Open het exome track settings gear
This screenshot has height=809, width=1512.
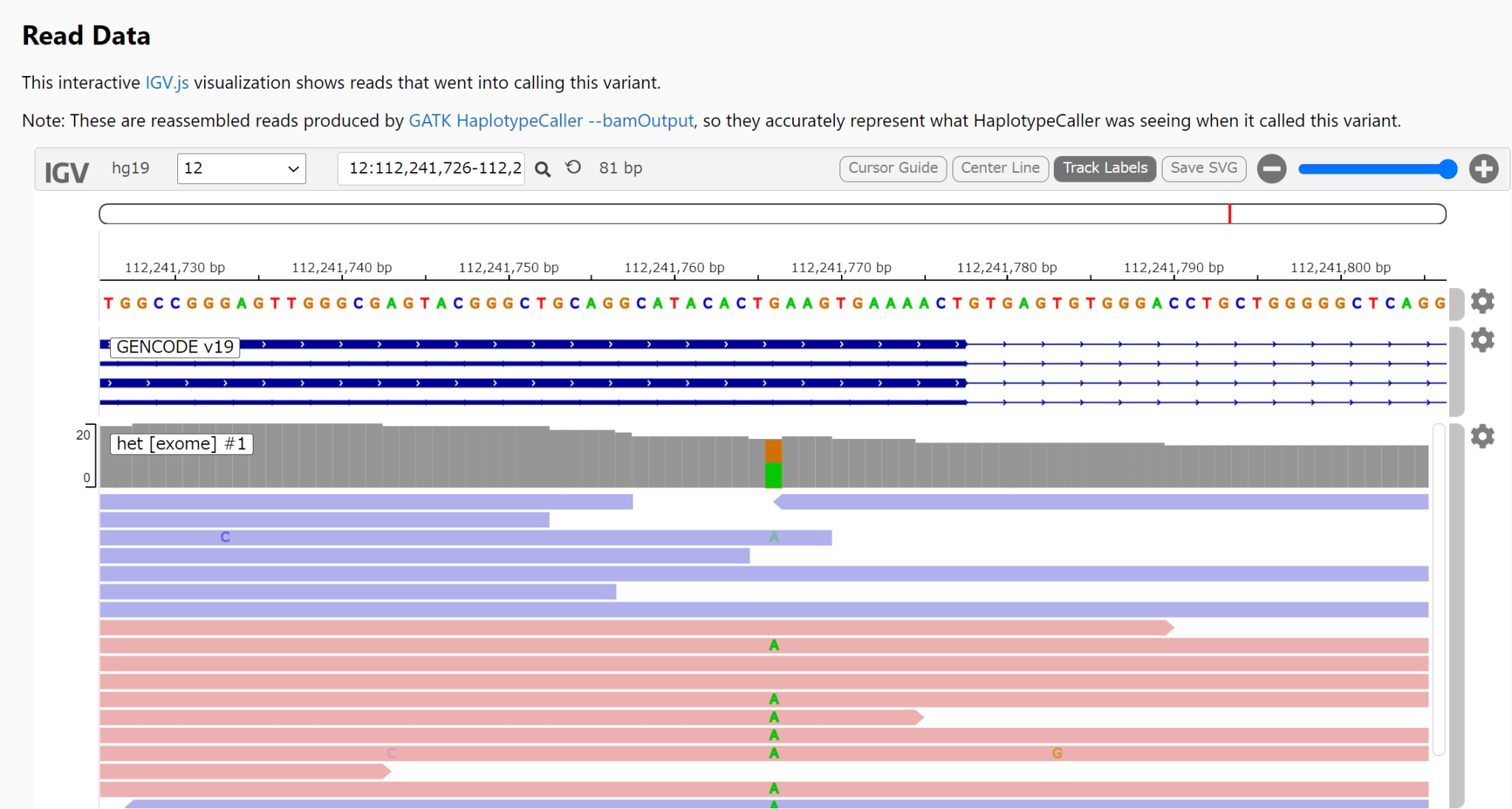pyautogui.click(x=1482, y=437)
